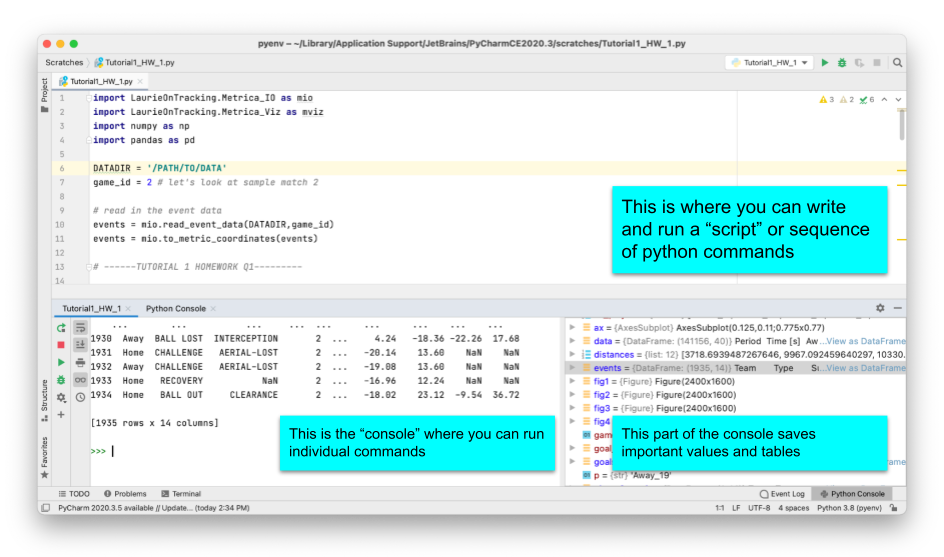Viewport: 944px width, 557px height.
Task: Click UTF-8 encoding in status bar
Action: coord(759,508)
